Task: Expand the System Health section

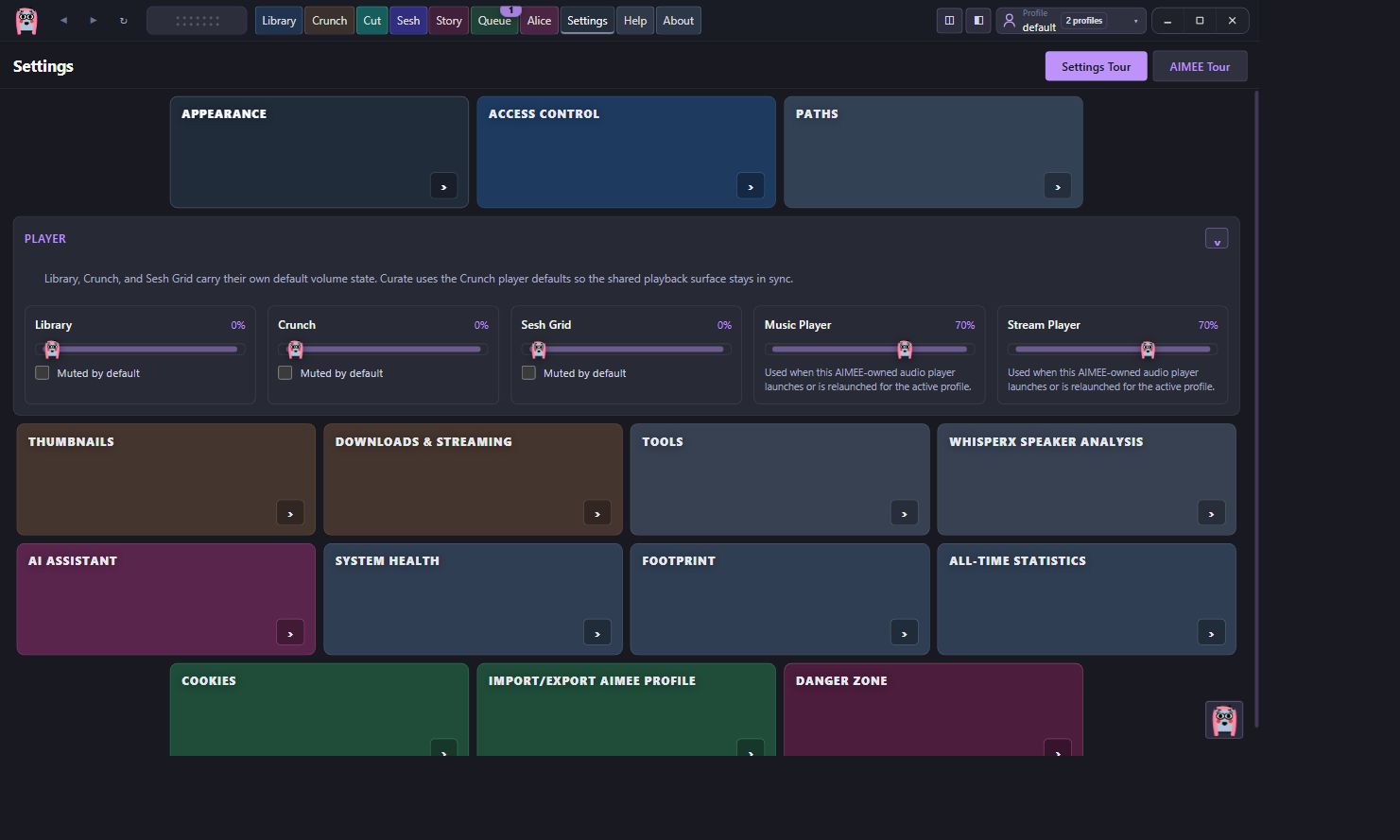Action: 597,633
